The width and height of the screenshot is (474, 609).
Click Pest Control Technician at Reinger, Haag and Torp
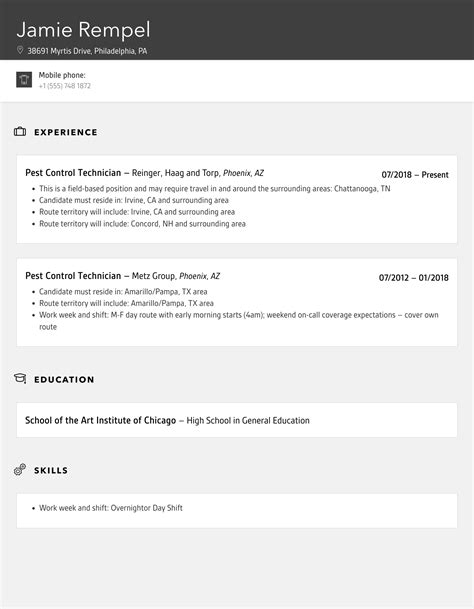tap(145, 173)
